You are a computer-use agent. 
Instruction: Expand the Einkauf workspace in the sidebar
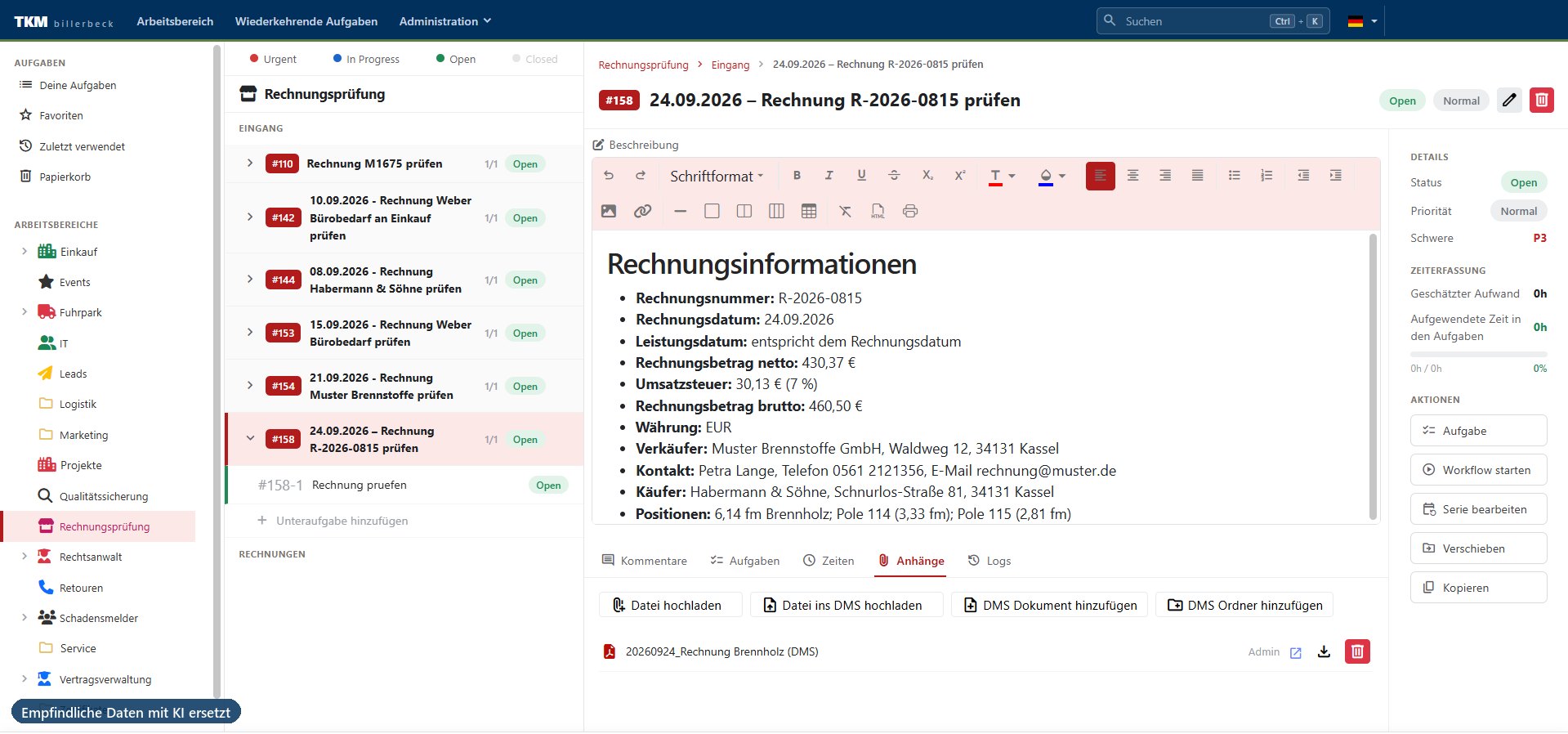(x=25, y=252)
